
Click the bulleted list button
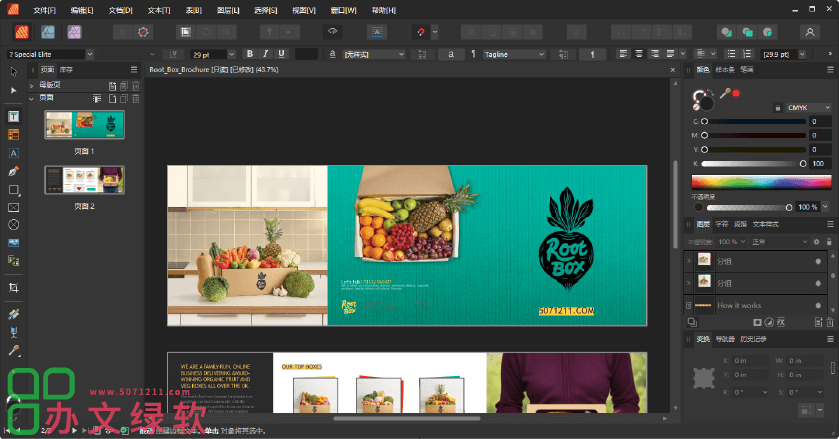pyautogui.click(x=731, y=54)
